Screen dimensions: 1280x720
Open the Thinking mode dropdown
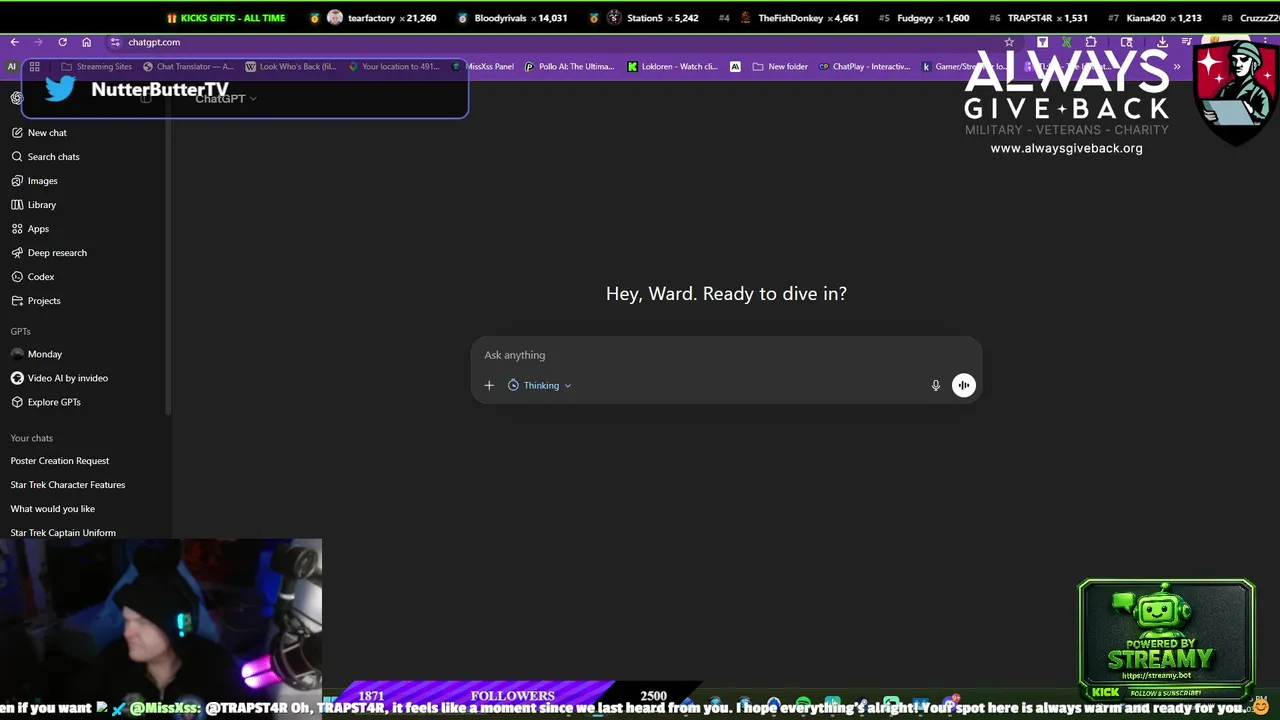[539, 385]
